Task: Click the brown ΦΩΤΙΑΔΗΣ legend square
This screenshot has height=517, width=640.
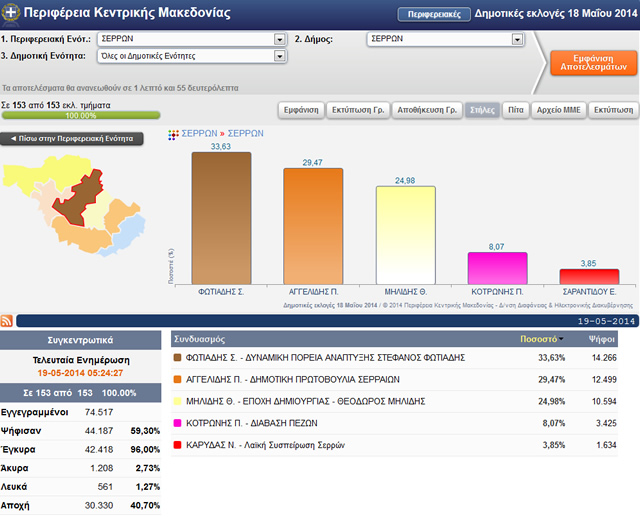Action: (x=178, y=357)
